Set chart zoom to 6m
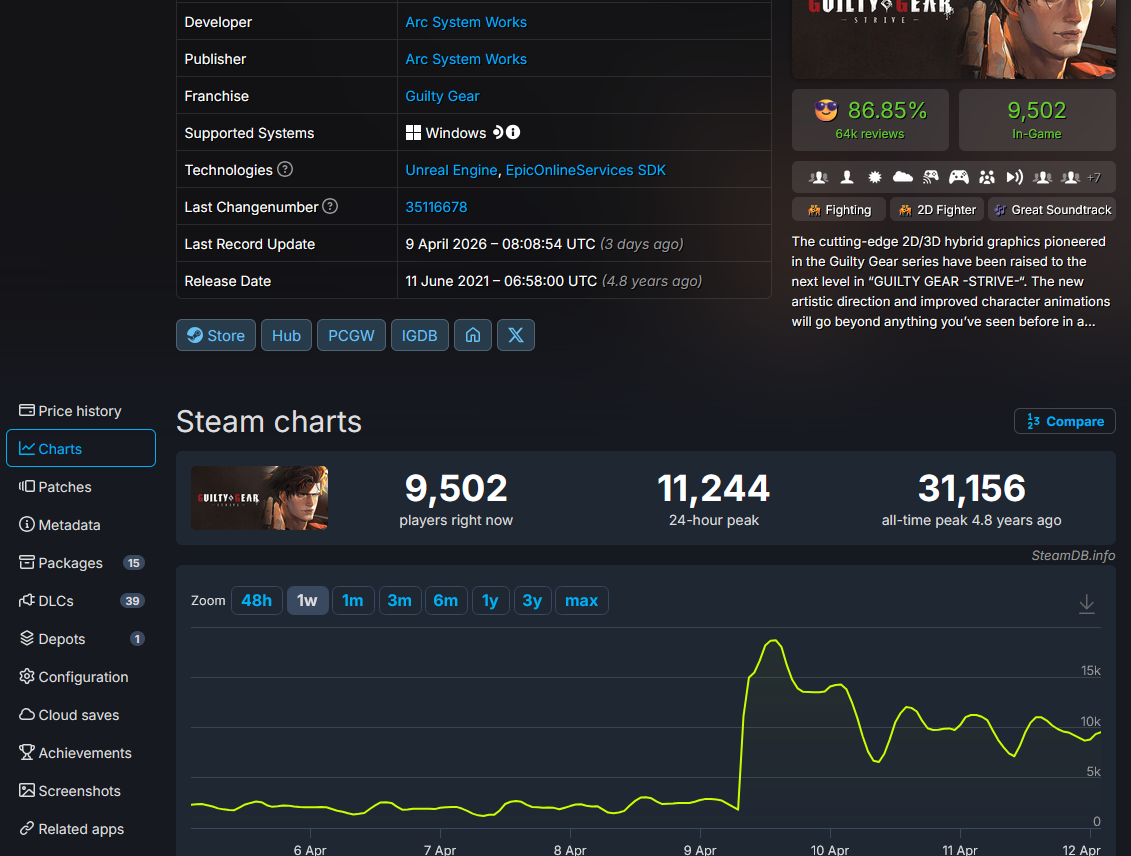This screenshot has width=1131, height=856. (x=446, y=601)
